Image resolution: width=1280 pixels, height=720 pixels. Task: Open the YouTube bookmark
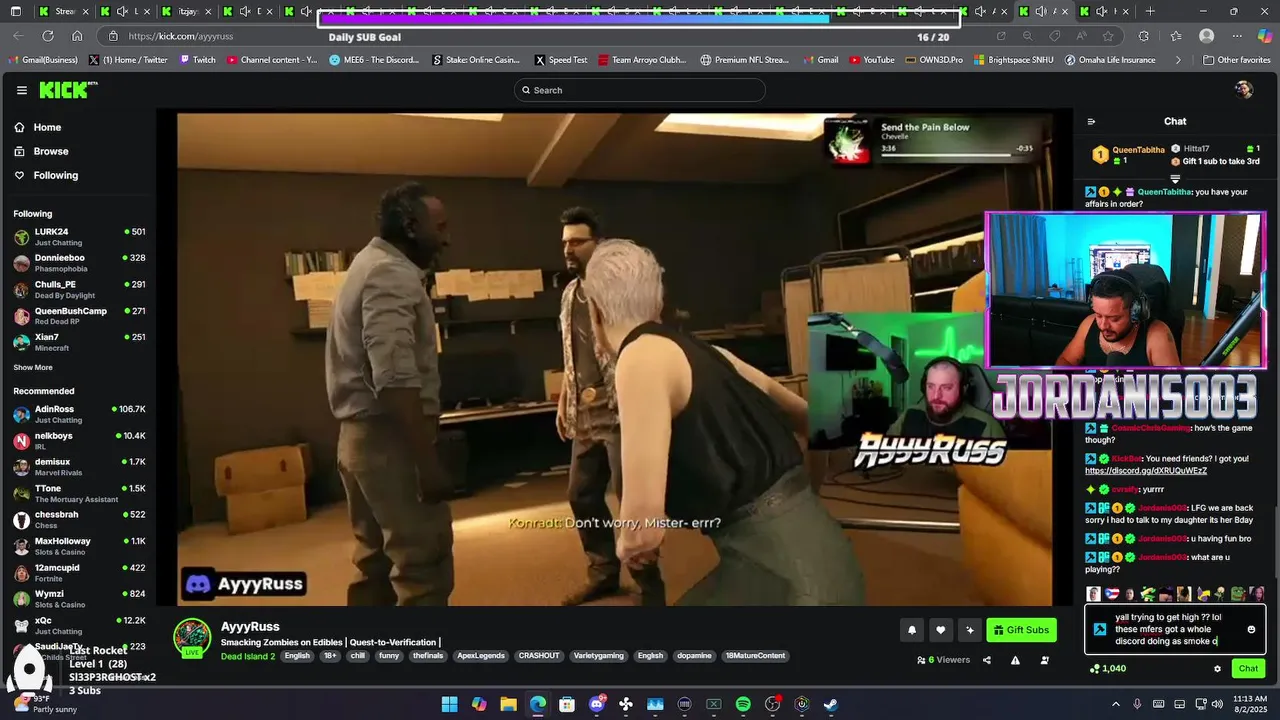[872, 60]
